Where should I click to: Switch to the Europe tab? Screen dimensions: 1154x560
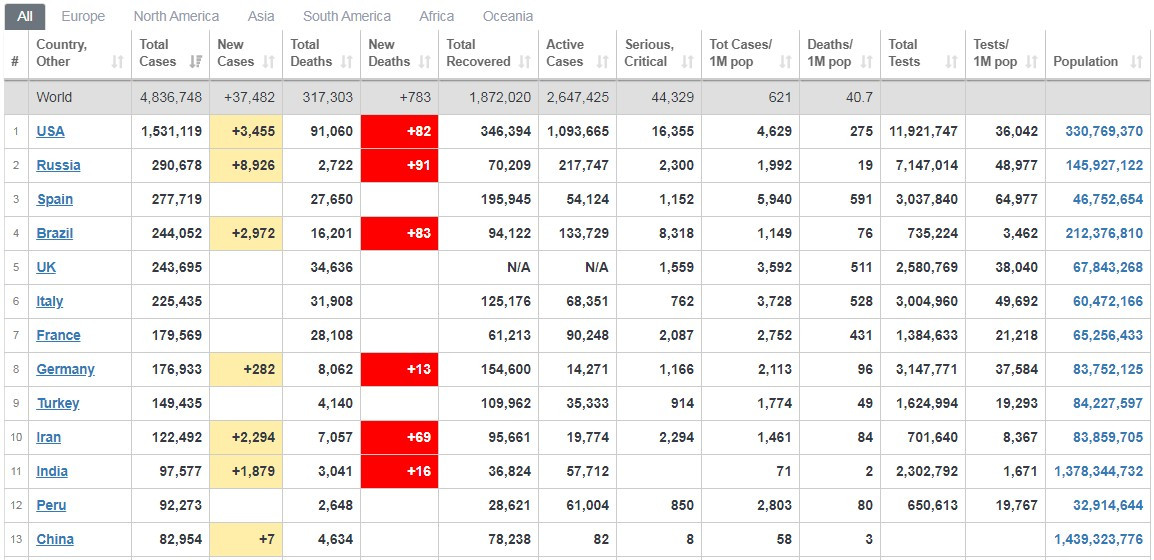(x=83, y=16)
